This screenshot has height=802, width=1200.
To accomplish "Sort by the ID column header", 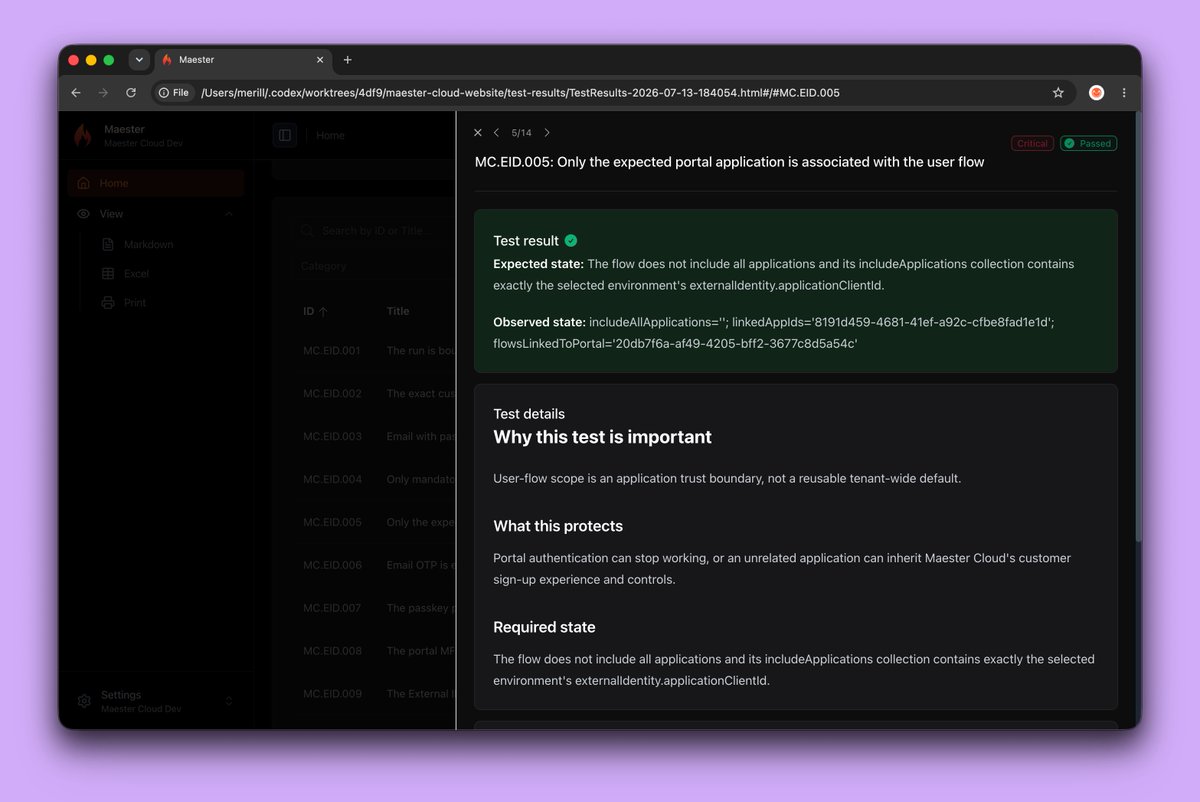I will pyautogui.click(x=315, y=311).
